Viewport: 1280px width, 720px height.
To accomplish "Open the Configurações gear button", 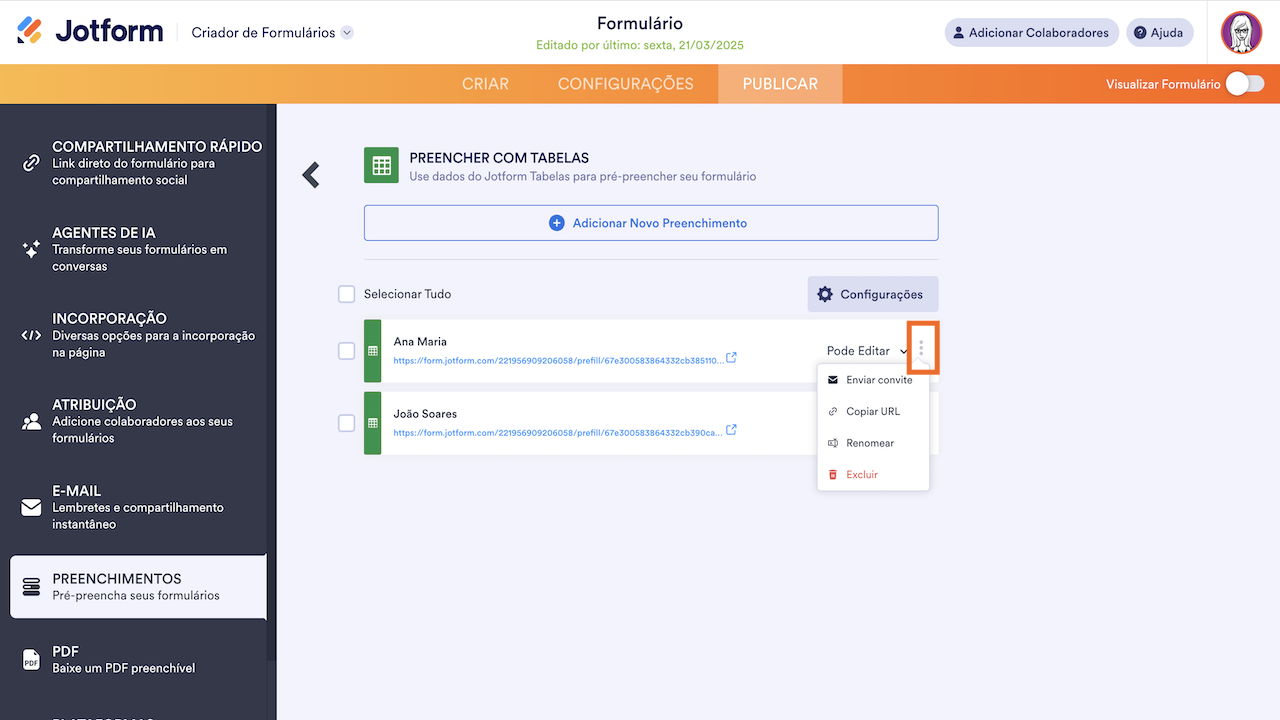I will [872, 294].
